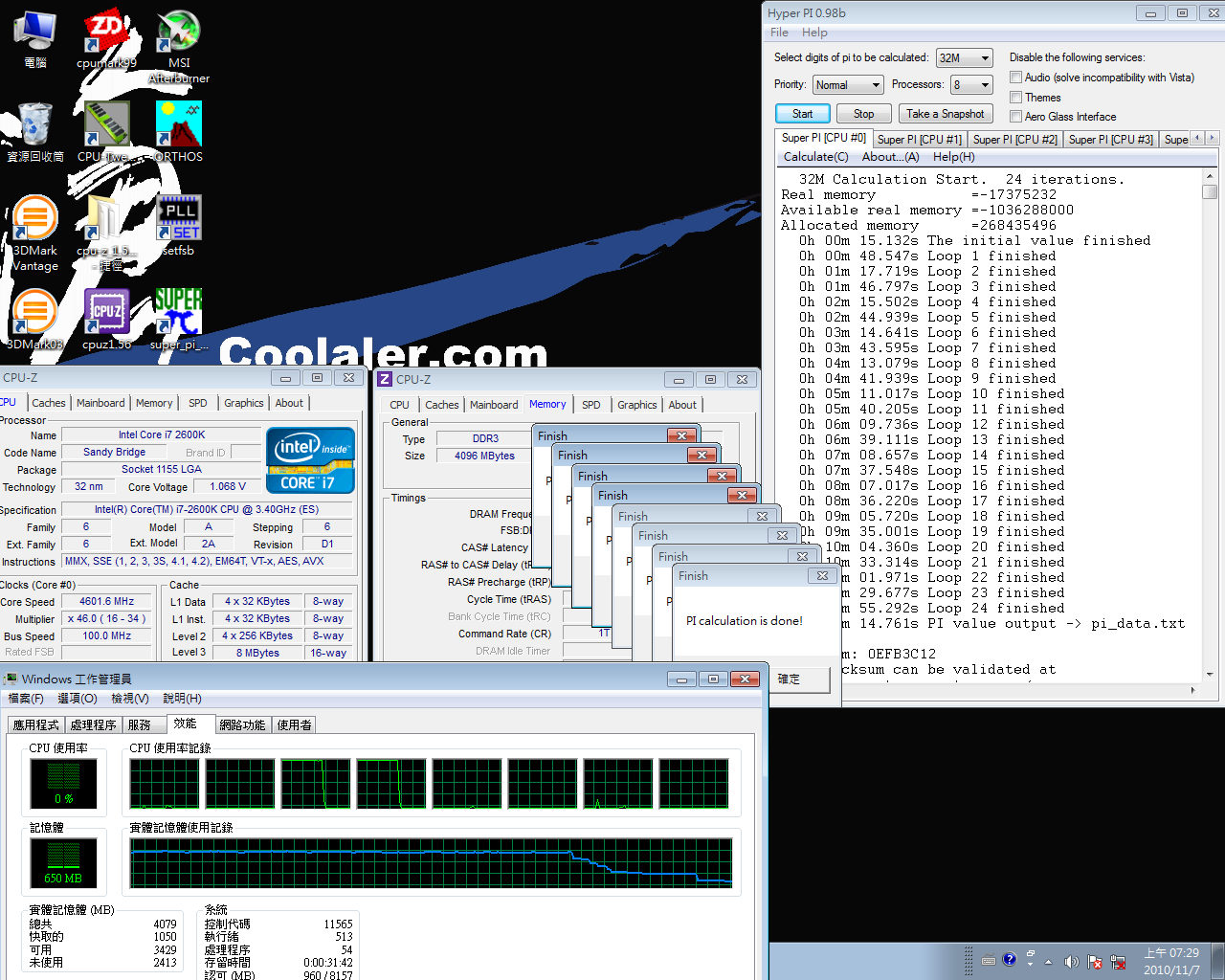1225x980 pixels.
Task: Select the cpuz1.56 desktop shortcut
Action: click(106, 321)
